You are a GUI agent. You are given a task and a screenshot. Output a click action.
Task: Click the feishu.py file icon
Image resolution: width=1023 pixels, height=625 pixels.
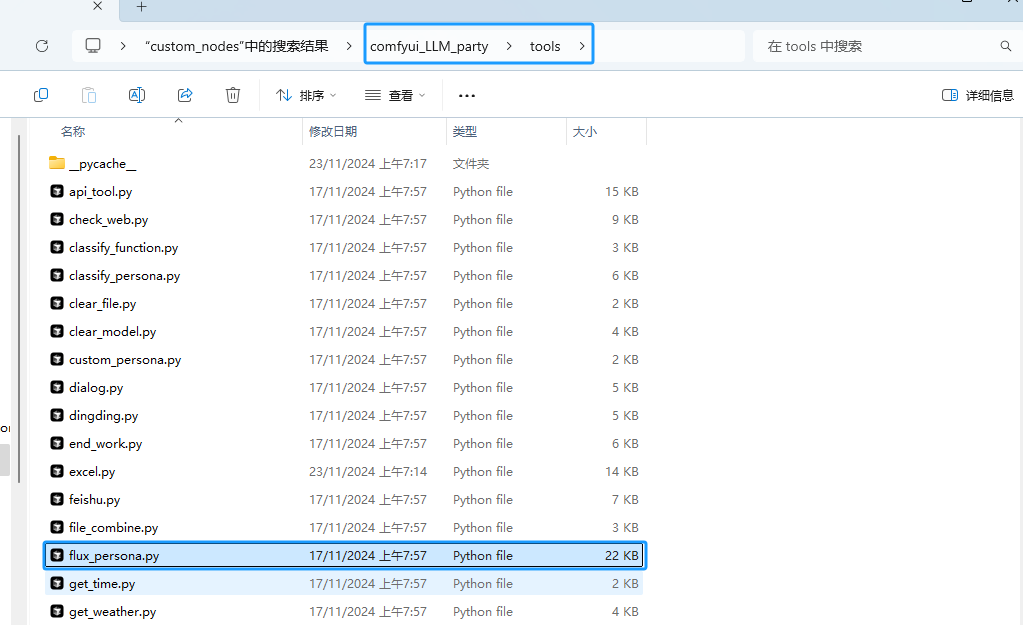coord(57,500)
